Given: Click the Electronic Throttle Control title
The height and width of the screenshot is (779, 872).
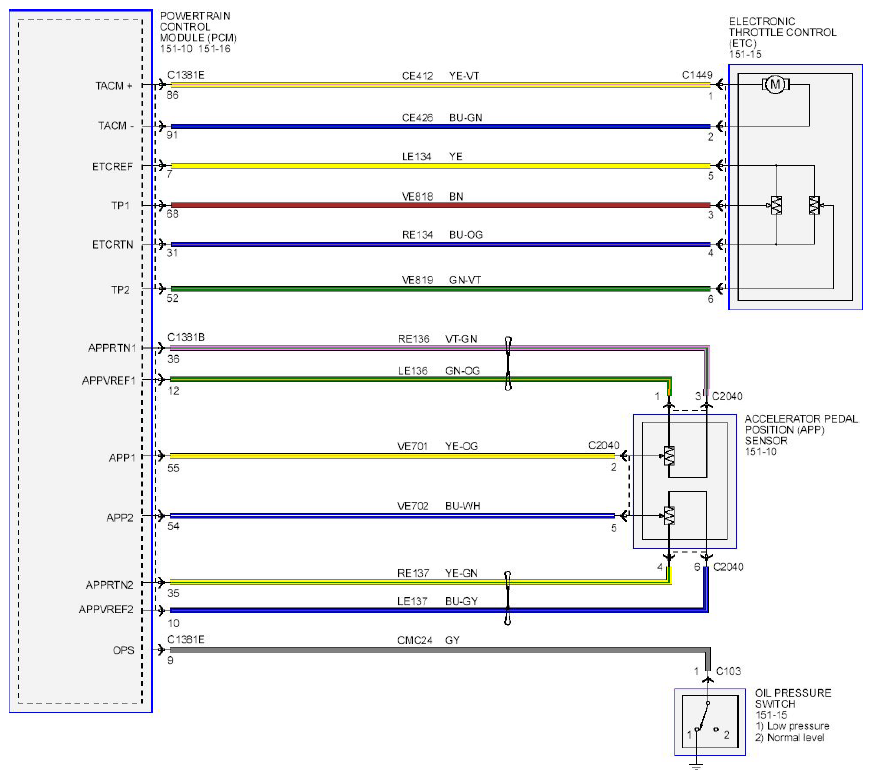Looking at the screenshot, I should 782,32.
